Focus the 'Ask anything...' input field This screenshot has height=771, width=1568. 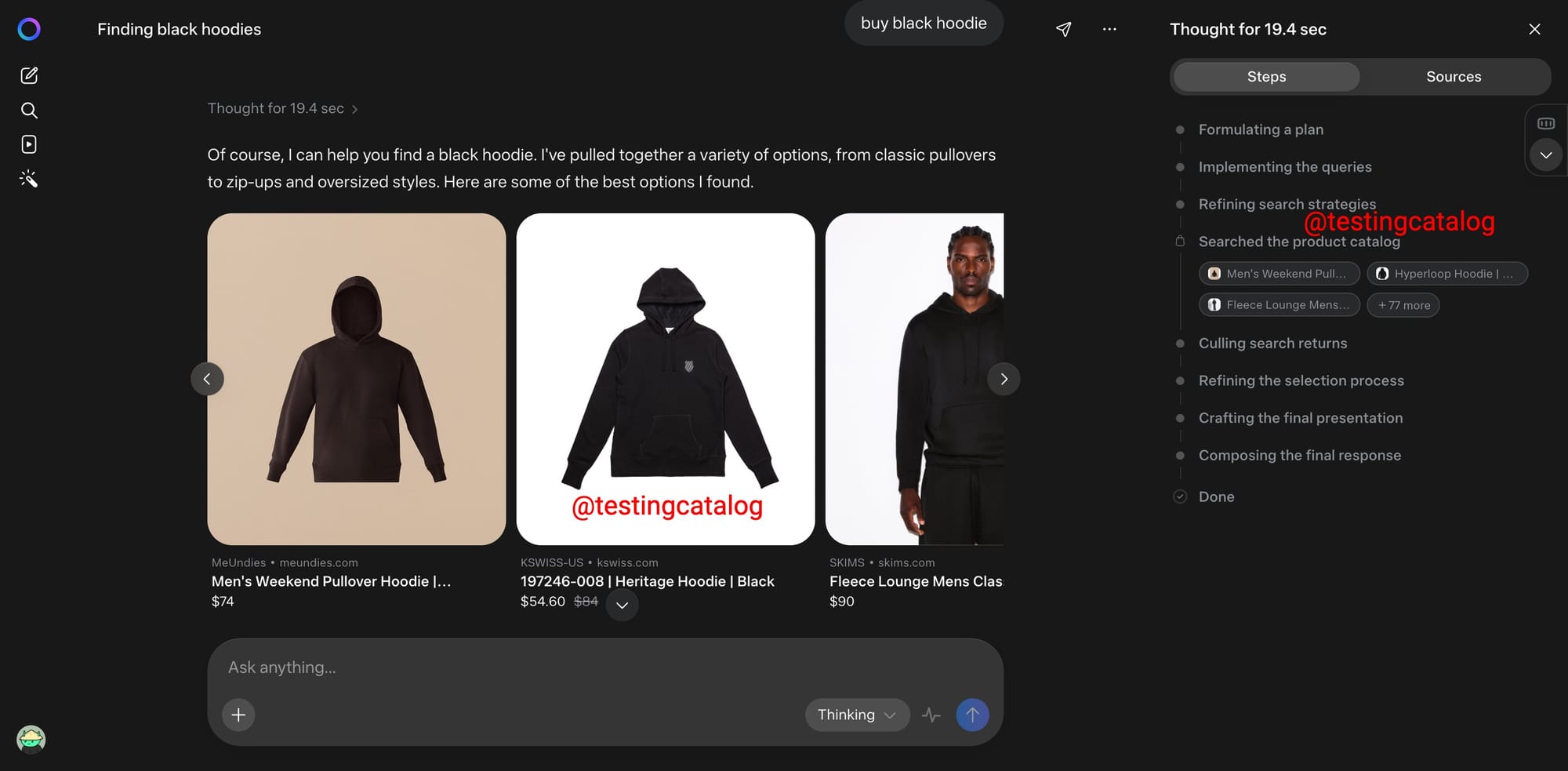click(604, 667)
